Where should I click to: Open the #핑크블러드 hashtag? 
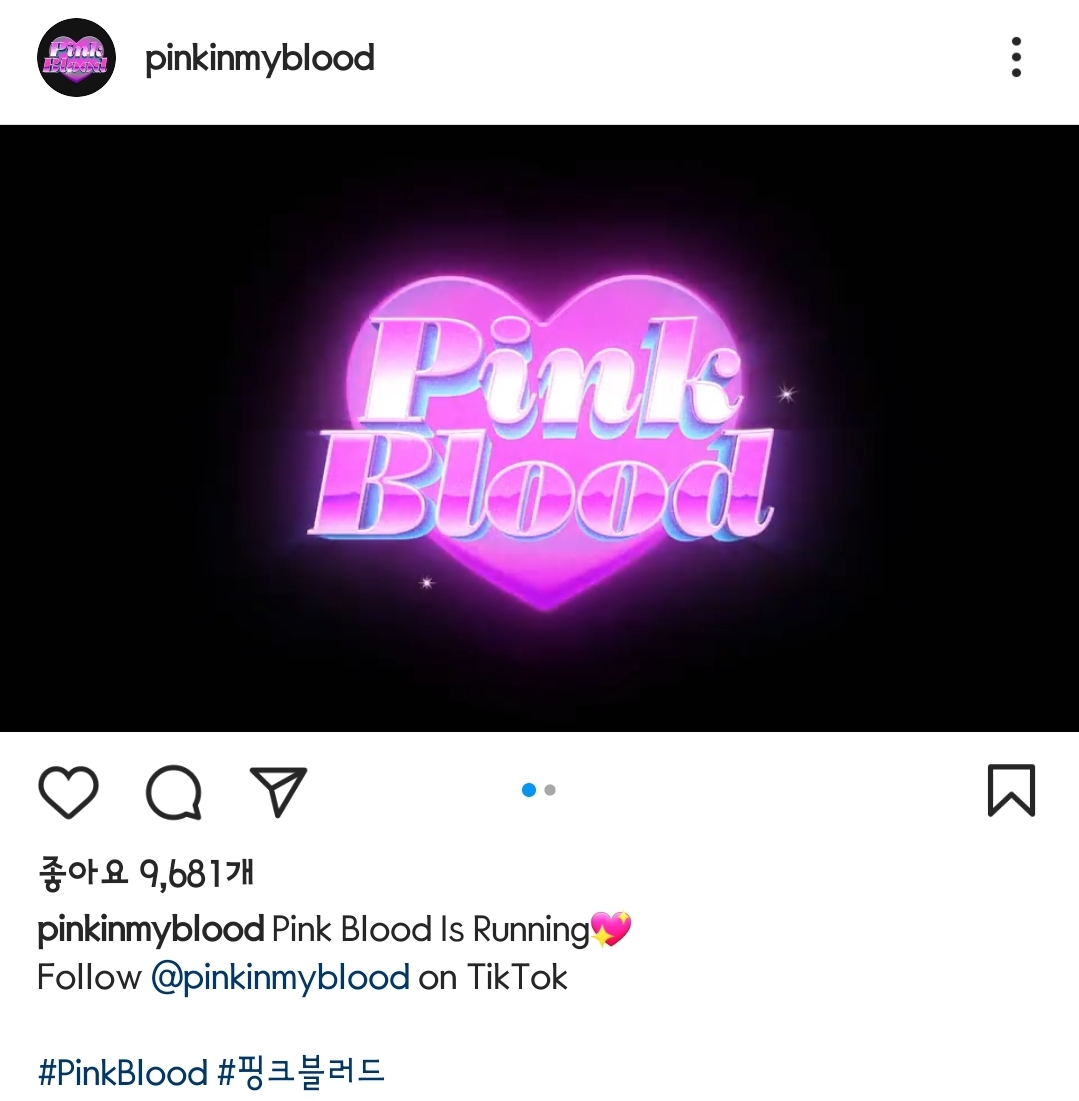(x=302, y=1072)
